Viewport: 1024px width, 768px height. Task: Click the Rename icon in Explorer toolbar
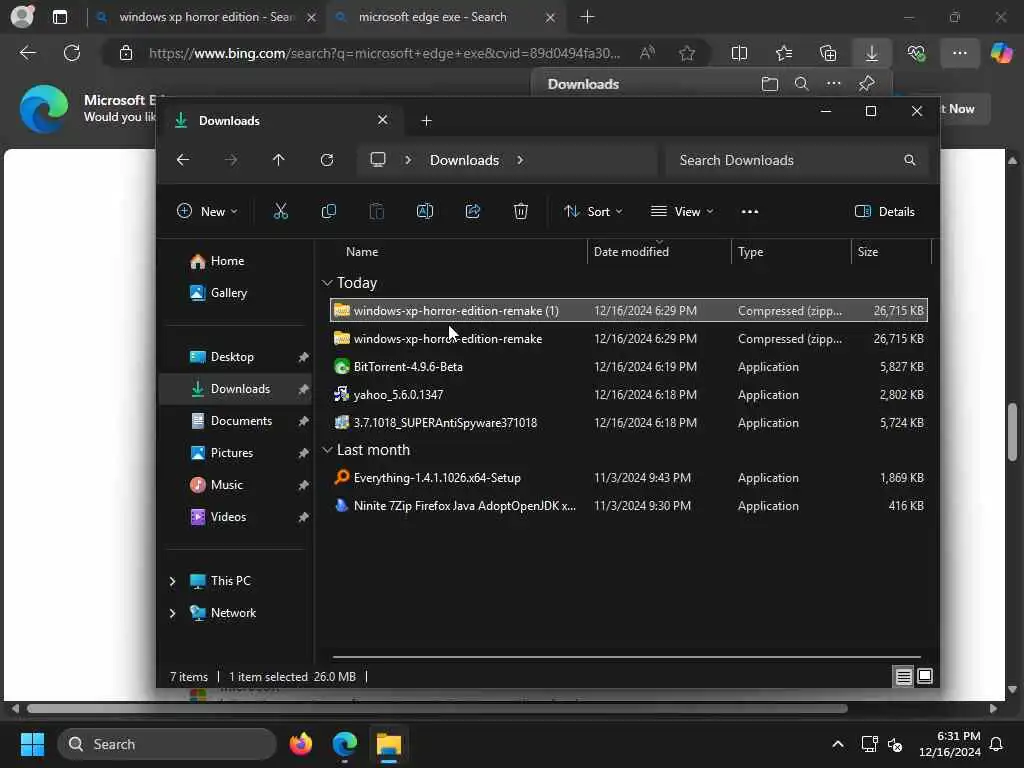[x=424, y=211]
